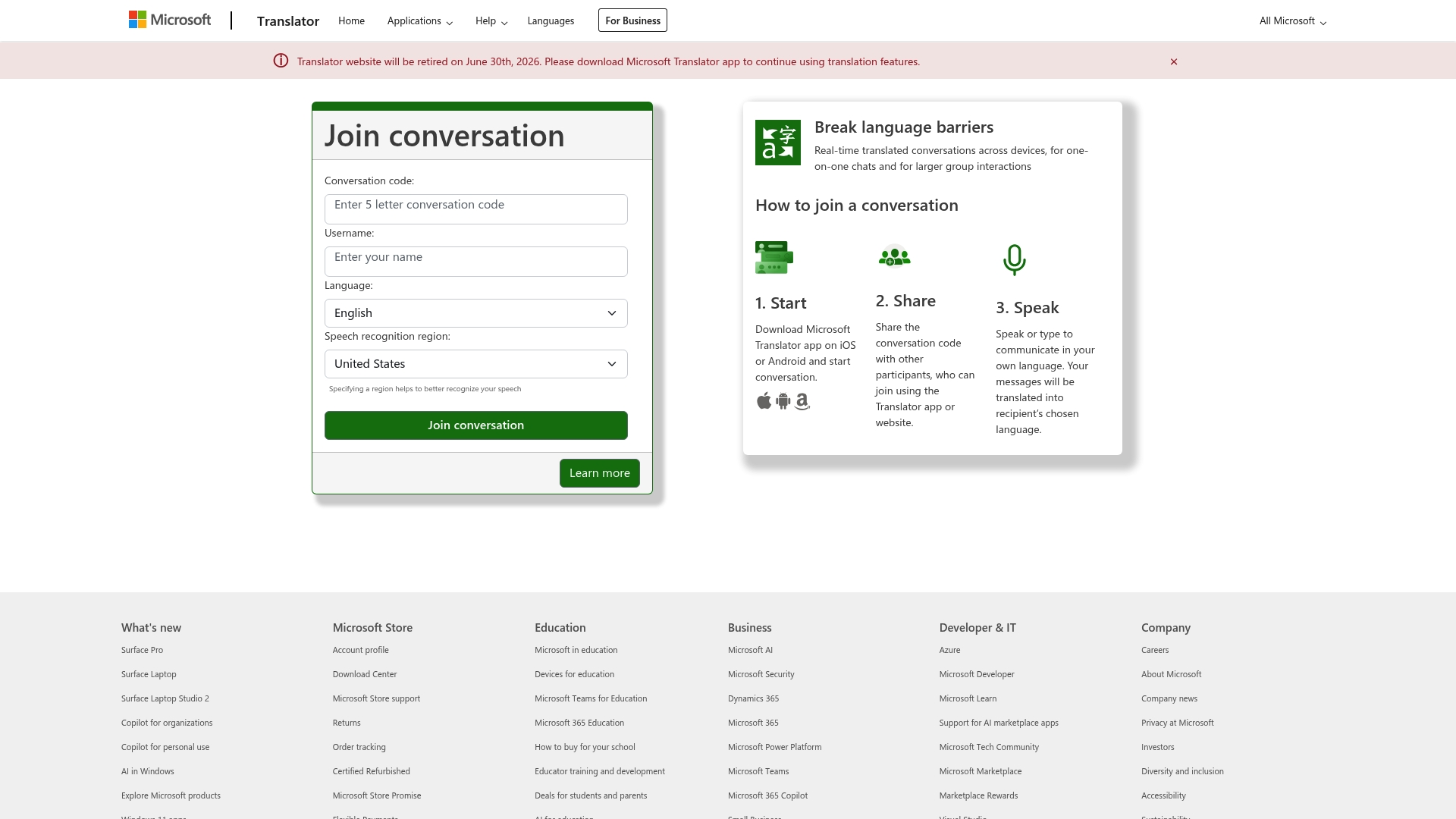Click the red info icon in the retirement banner

click(281, 61)
